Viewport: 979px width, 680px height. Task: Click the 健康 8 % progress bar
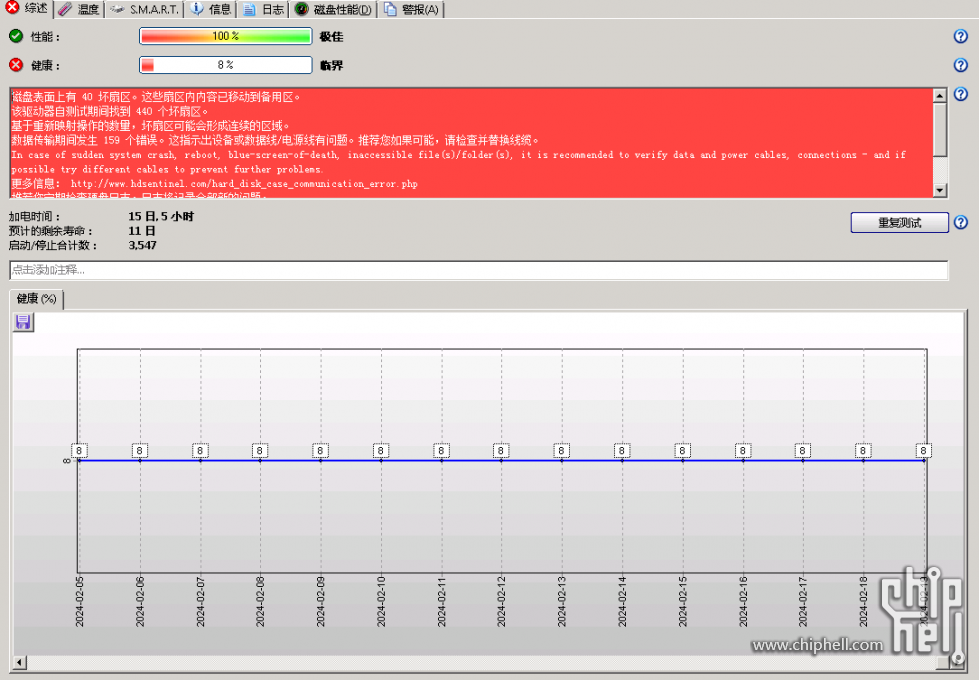pos(225,65)
